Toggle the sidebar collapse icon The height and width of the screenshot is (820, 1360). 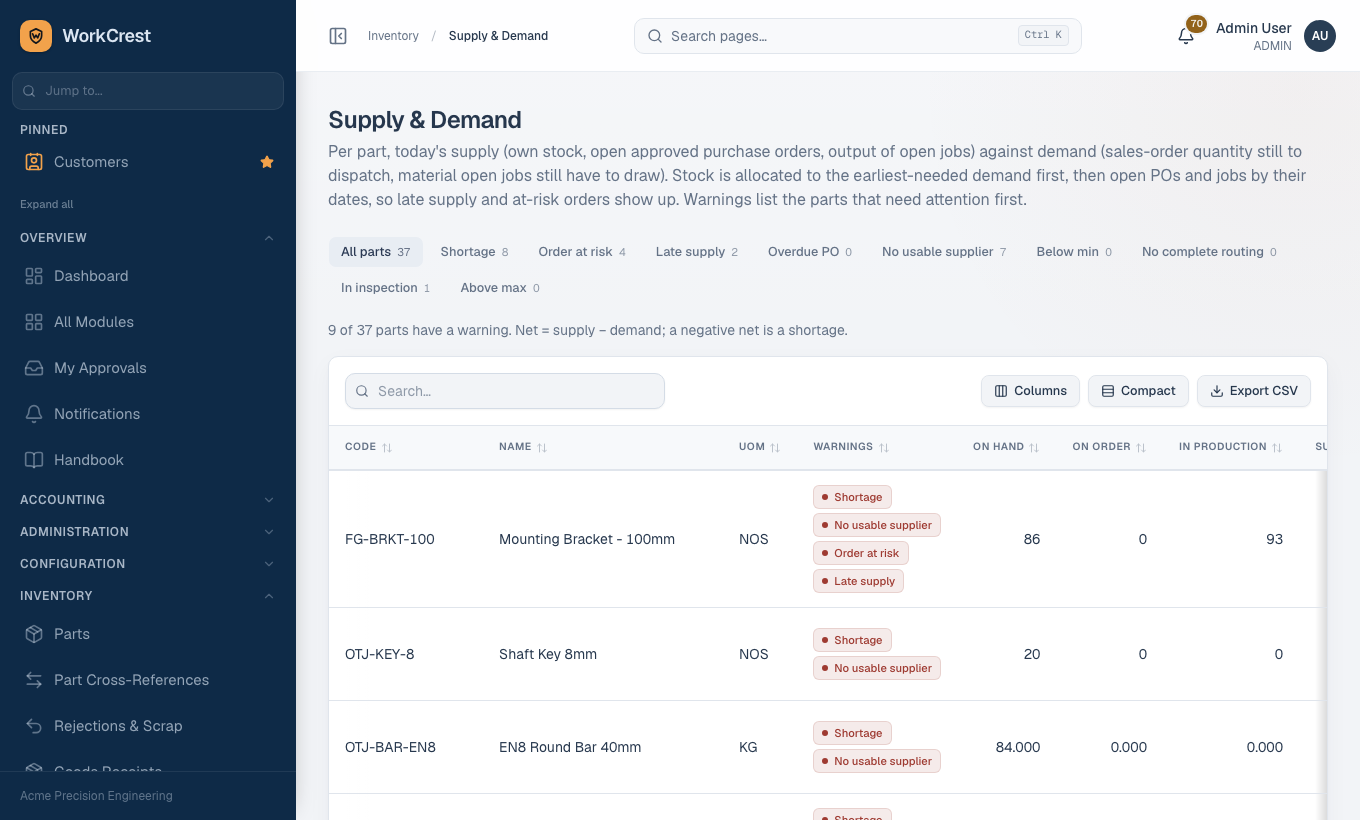click(338, 36)
